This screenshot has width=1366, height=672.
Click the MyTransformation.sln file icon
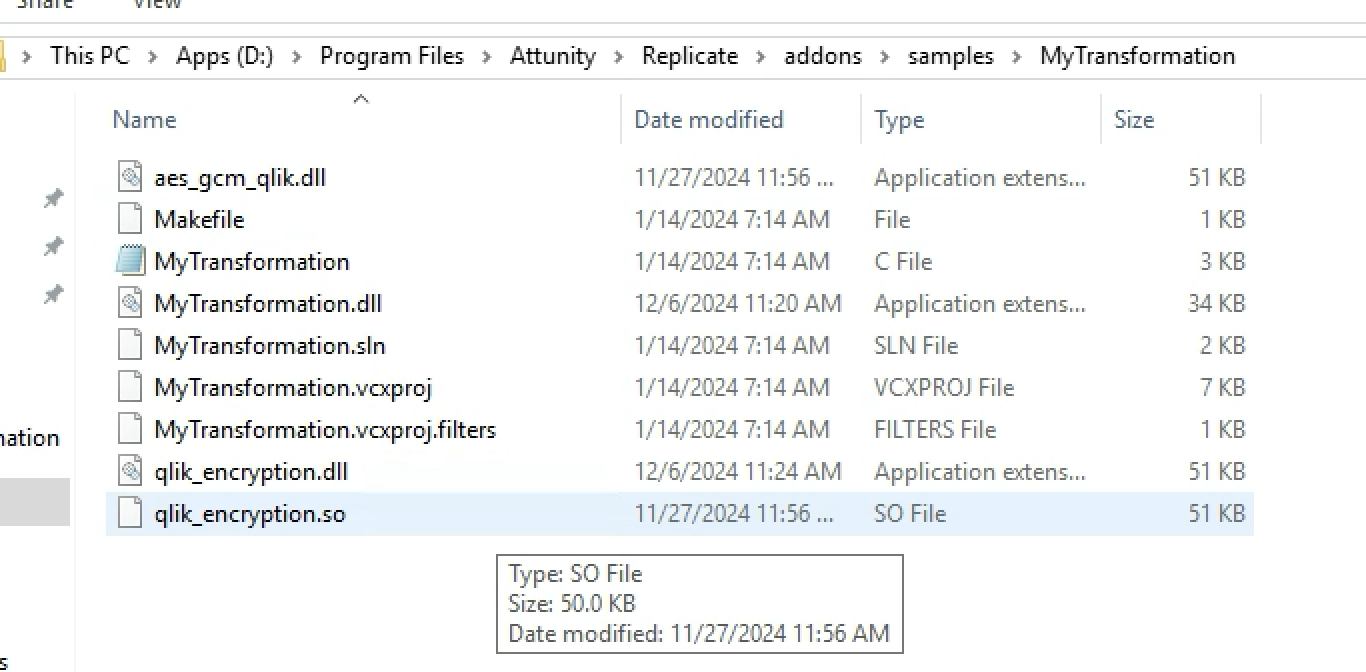(130, 346)
